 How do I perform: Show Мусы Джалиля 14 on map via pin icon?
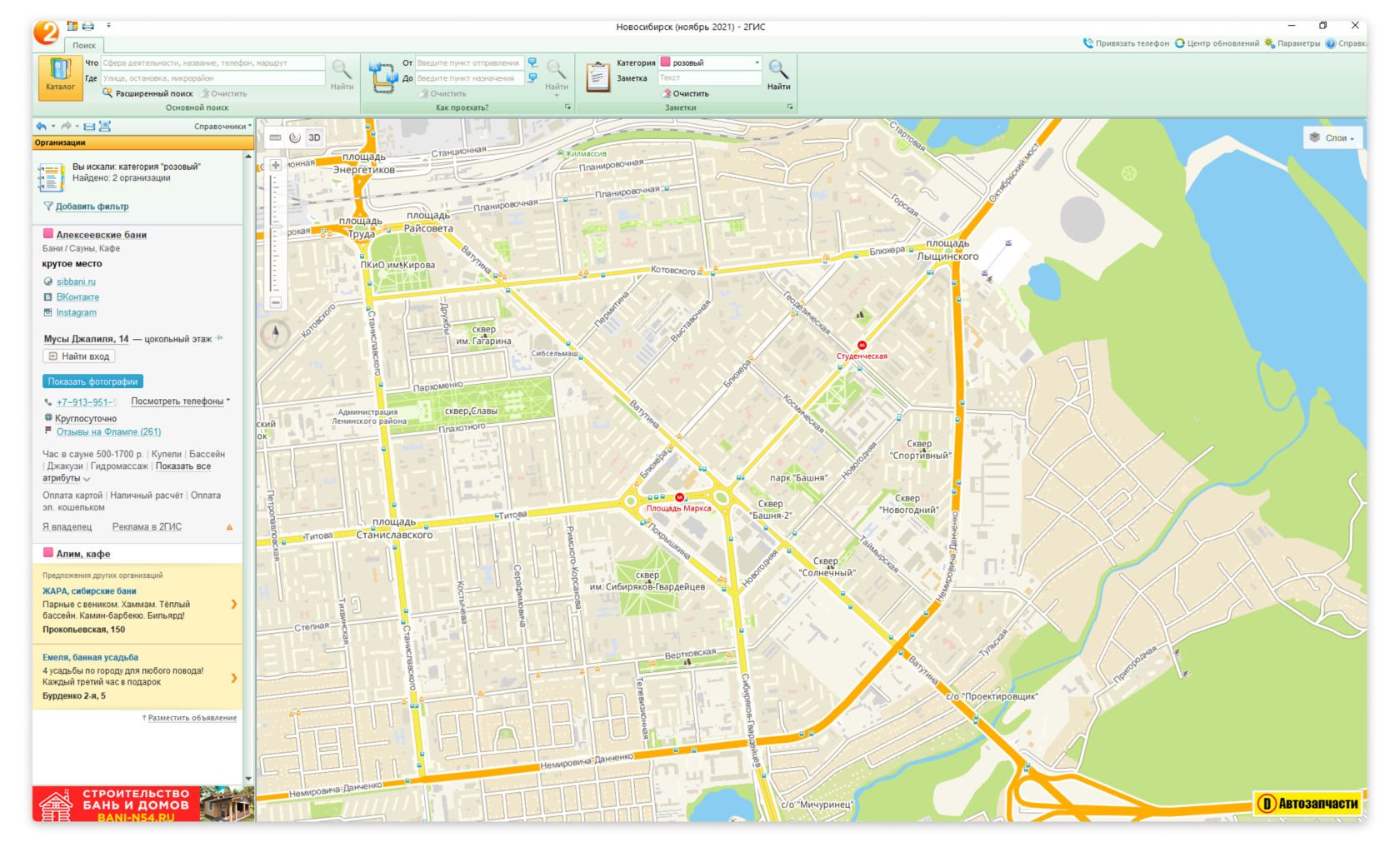[x=220, y=338]
